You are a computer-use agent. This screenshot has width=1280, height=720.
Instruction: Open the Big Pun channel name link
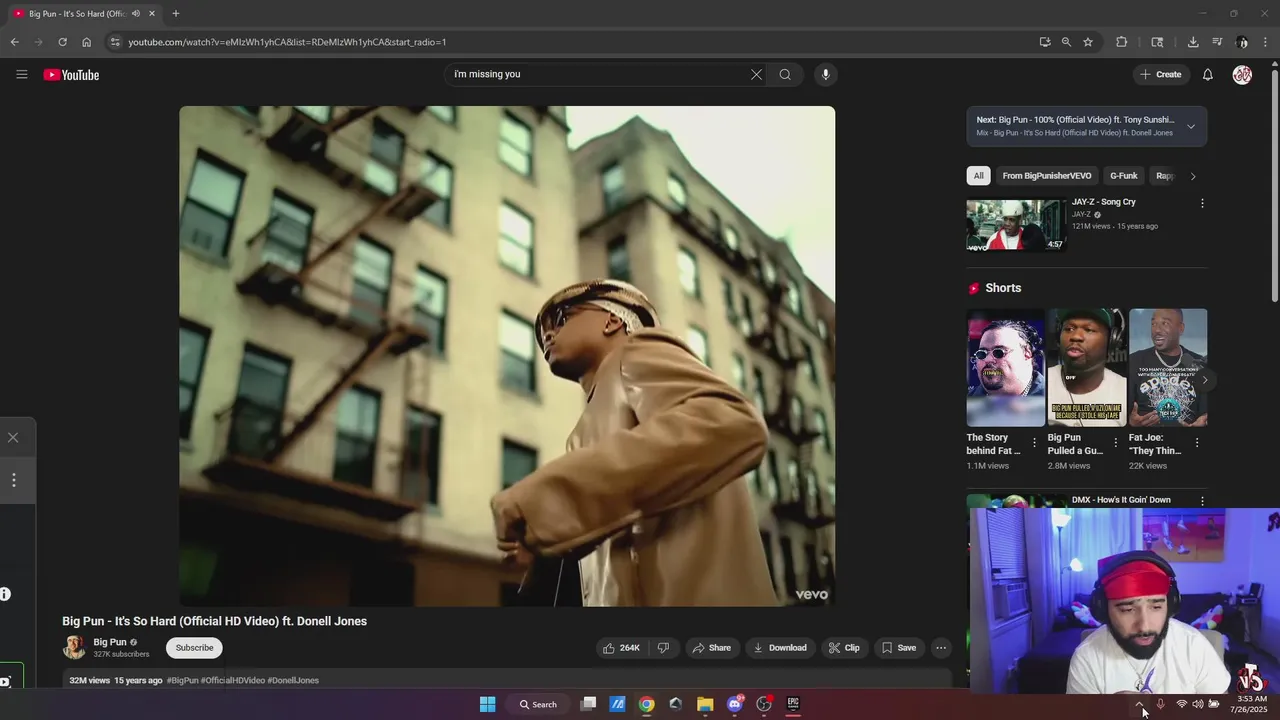(x=110, y=642)
